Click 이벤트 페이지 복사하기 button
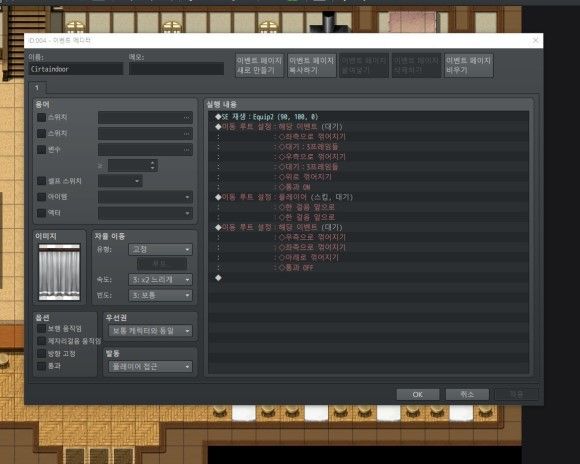This screenshot has width=580, height=464. pos(312,65)
